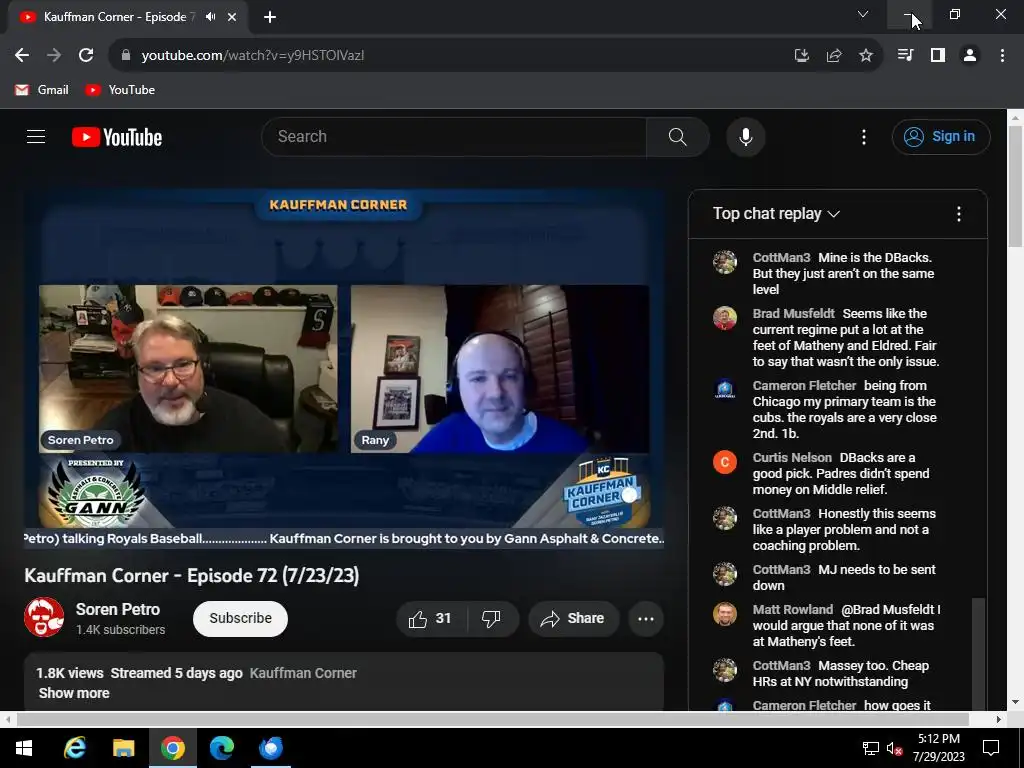
Task: Go back with browser back arrow
Action: [x=22, y=56]
